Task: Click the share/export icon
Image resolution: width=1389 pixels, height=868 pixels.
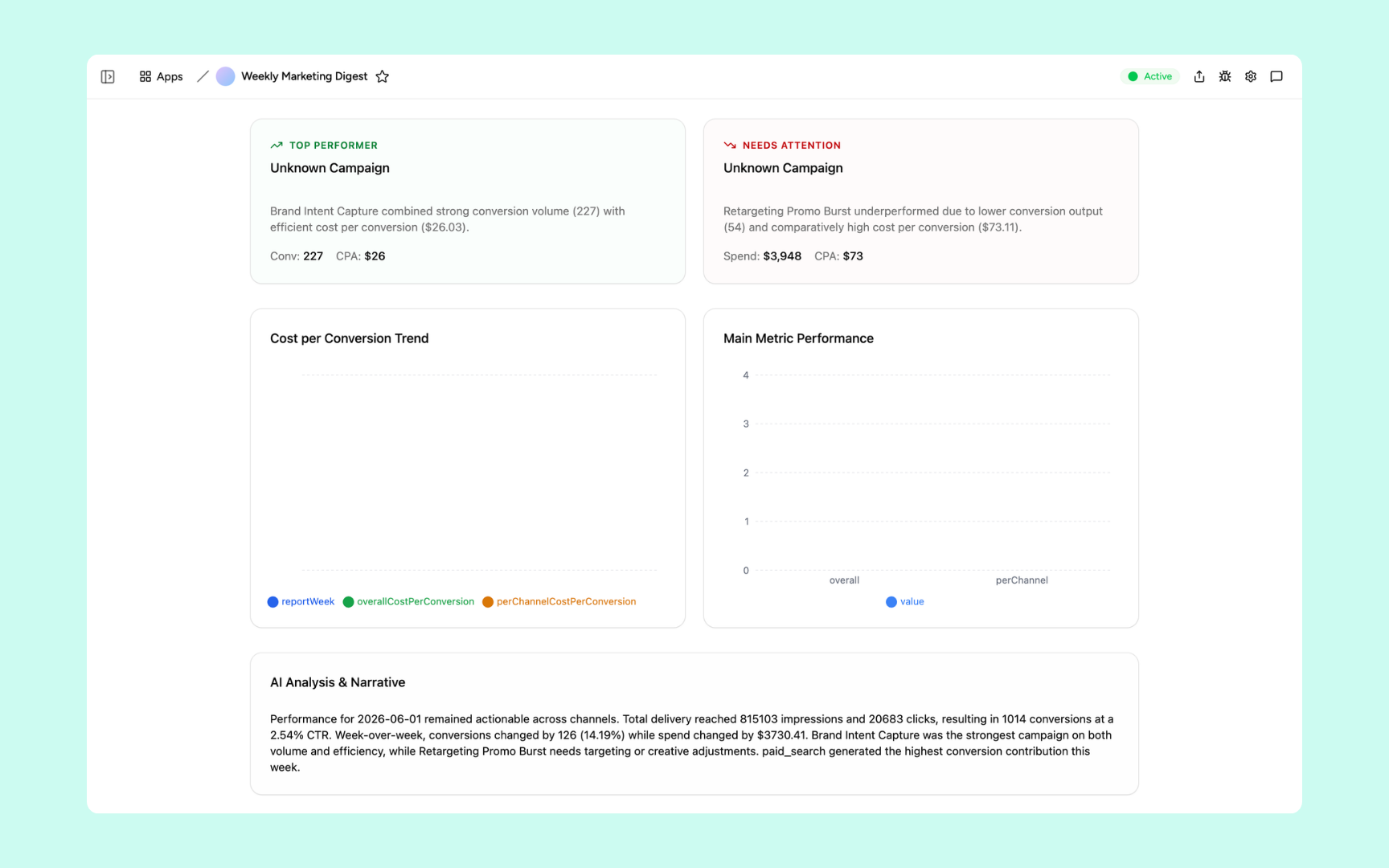Action: click(1199, 76)
